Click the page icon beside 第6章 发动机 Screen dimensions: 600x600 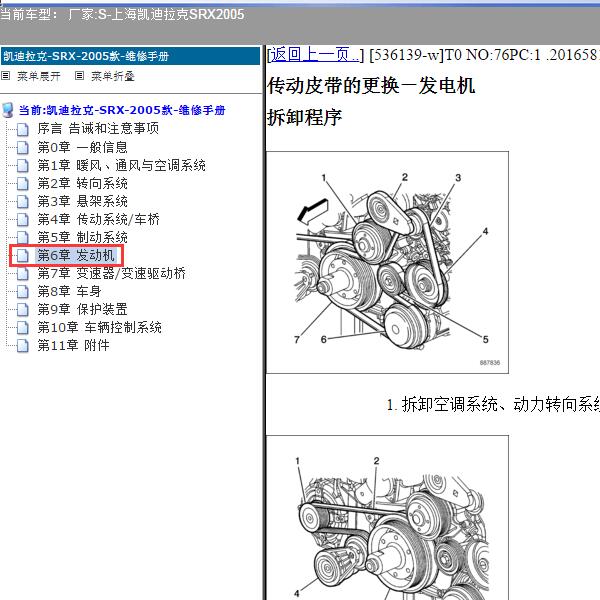pyautogui.click(x=23, y=256)
